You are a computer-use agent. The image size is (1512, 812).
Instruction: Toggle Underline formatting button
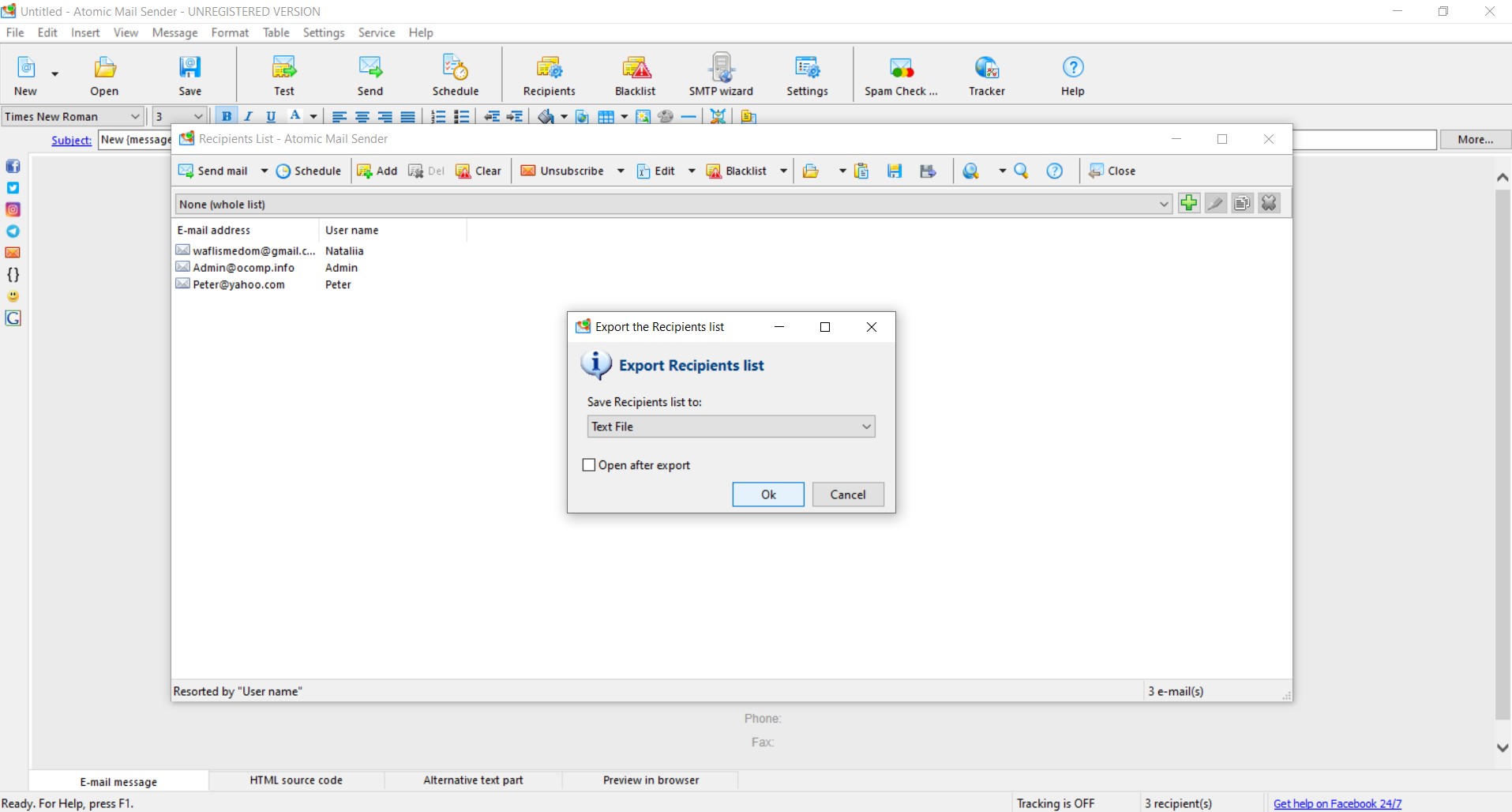[271, 116]
